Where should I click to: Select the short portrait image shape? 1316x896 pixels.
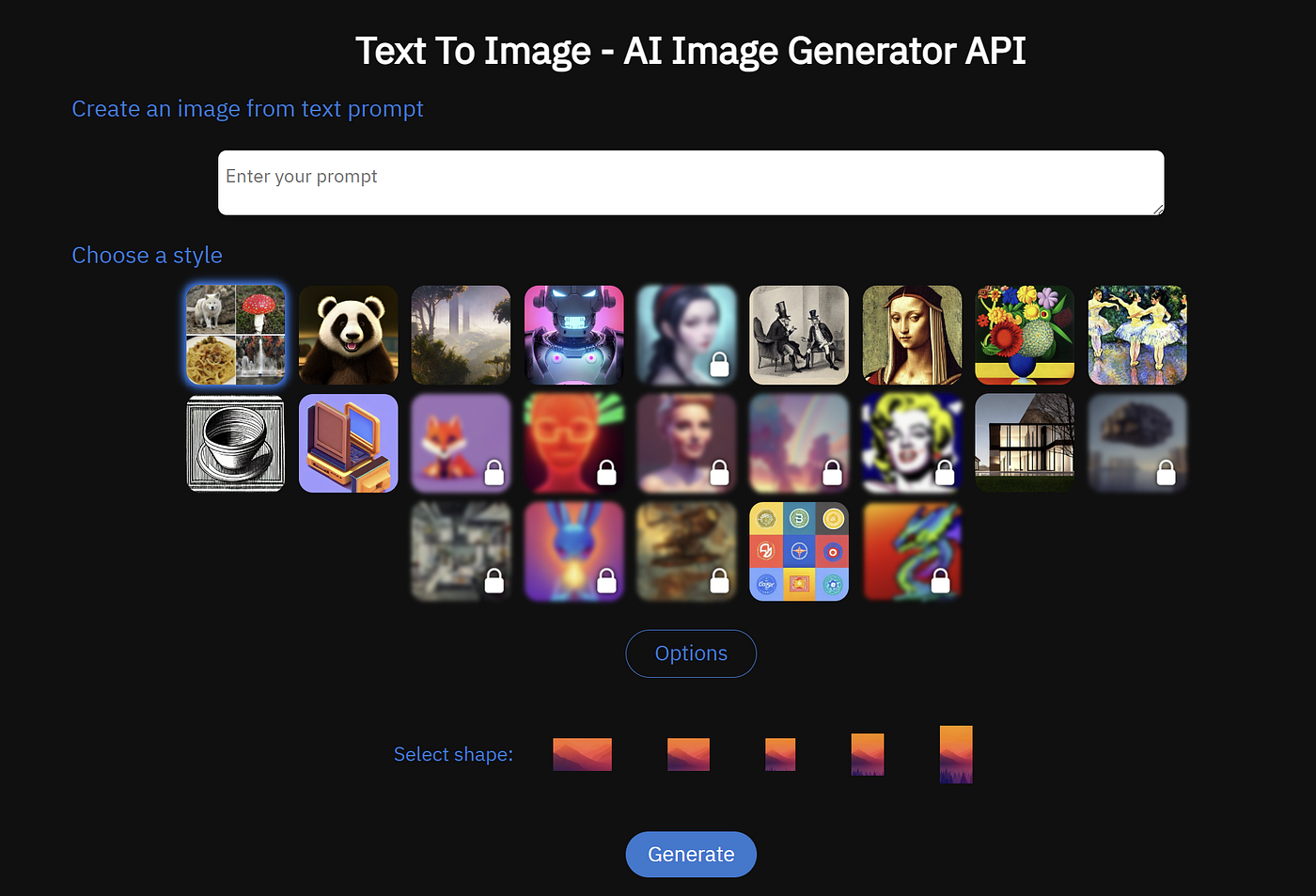[x=868, y=754]
